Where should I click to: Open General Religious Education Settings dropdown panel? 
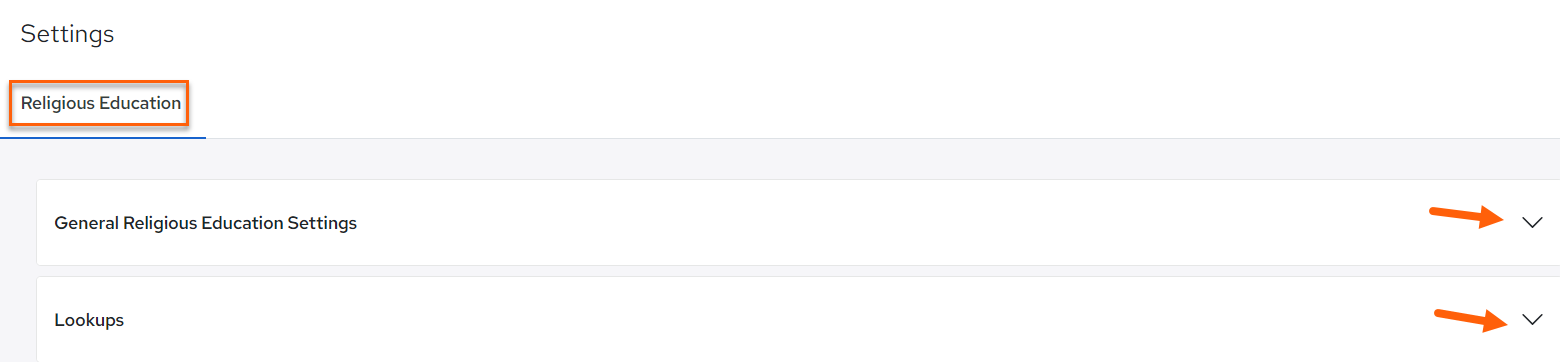tap(798, 223)
